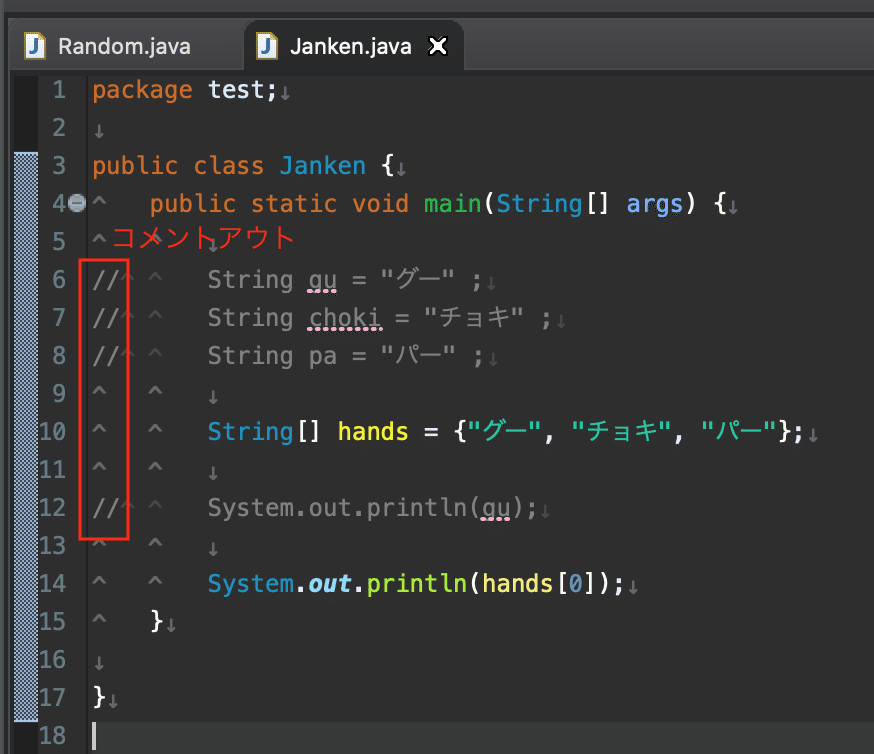Screen dimensions: 874x754
Task: Click the グー string literal on line 10
Action: [x=505, y=431]
